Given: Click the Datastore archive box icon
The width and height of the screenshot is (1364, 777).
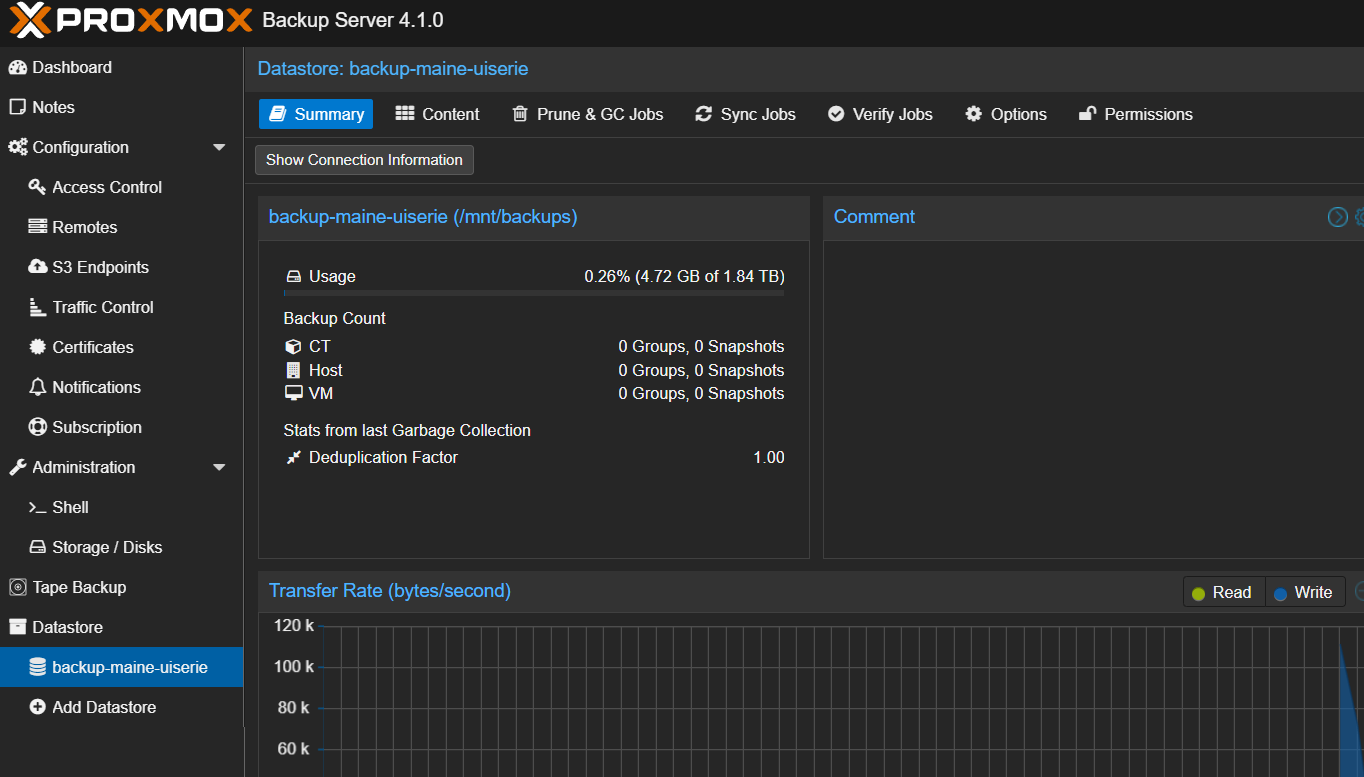Looking at the screenshot, I should pos(17,627).
